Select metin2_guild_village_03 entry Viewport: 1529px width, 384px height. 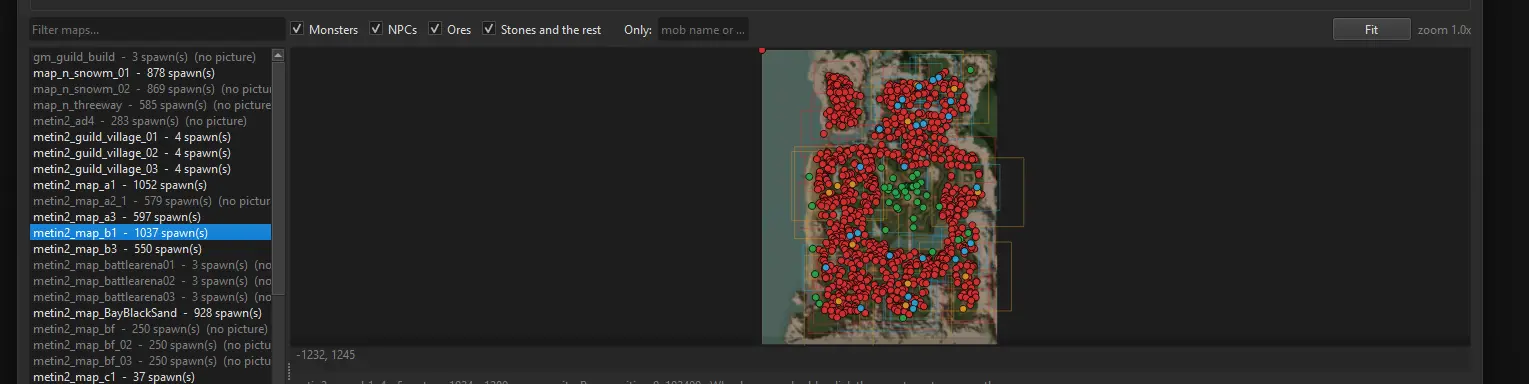click(151, 169)
